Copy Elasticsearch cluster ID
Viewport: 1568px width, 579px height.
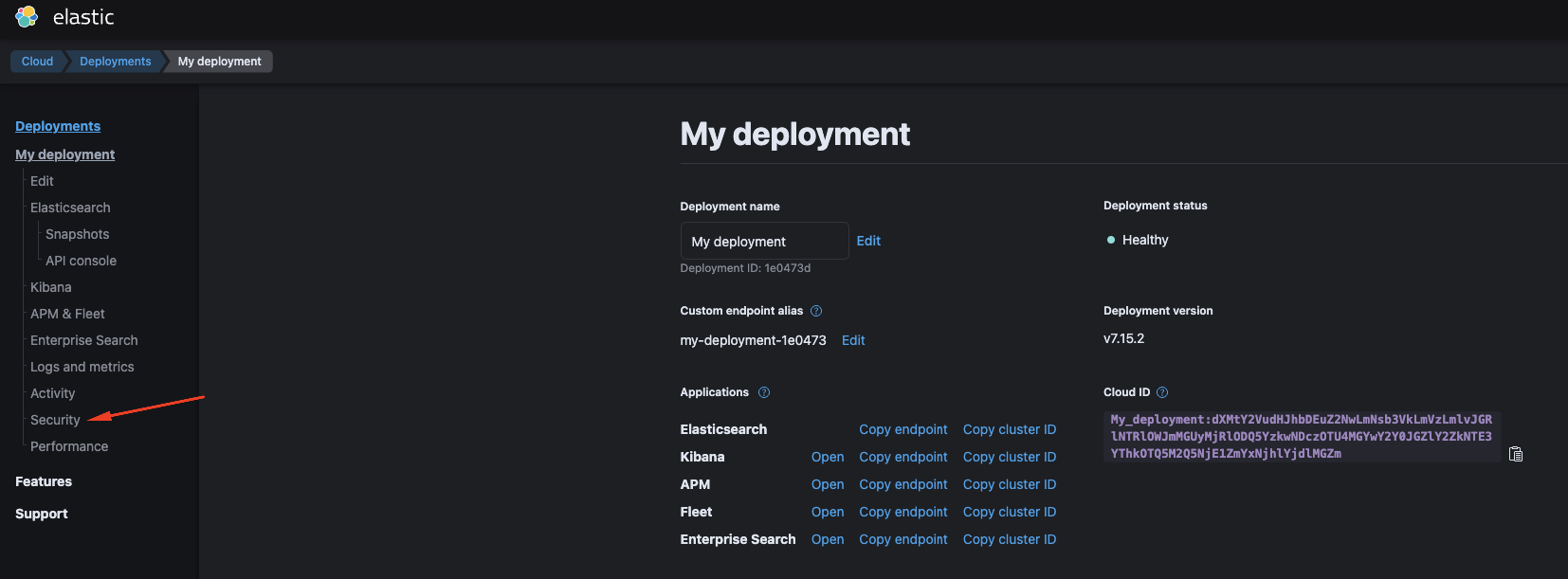[x=1010, y=429]
